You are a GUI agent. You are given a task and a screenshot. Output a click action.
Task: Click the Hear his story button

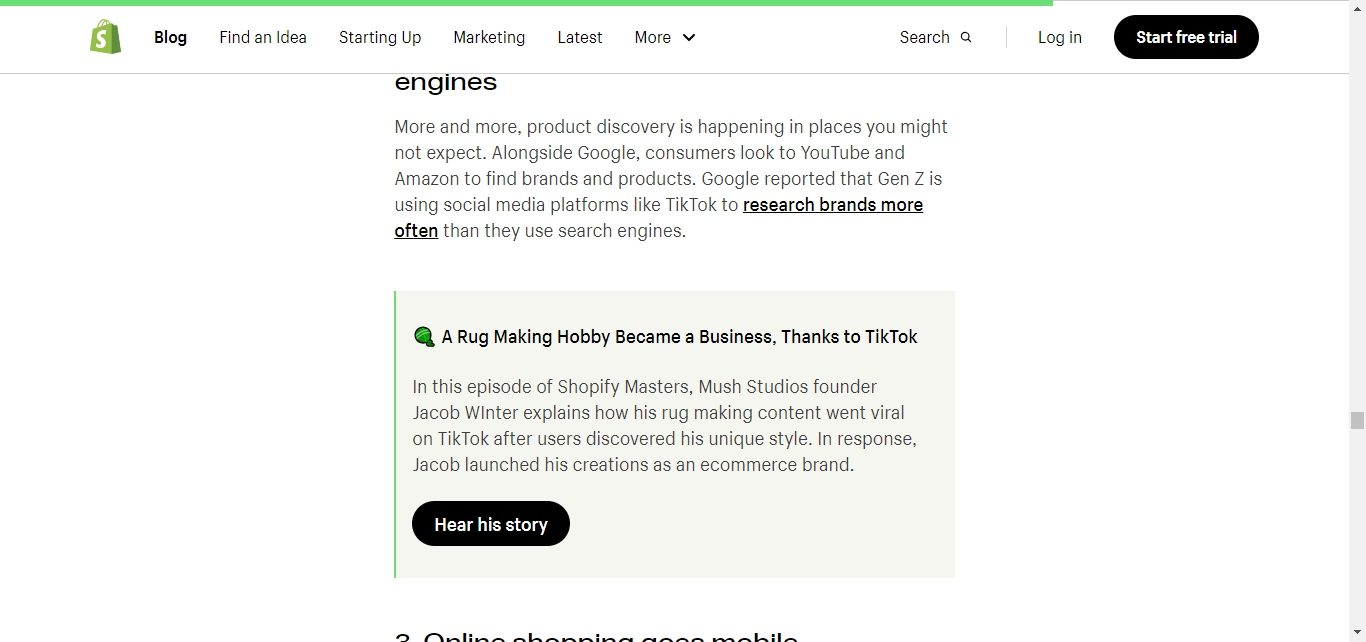click(491, 524)
